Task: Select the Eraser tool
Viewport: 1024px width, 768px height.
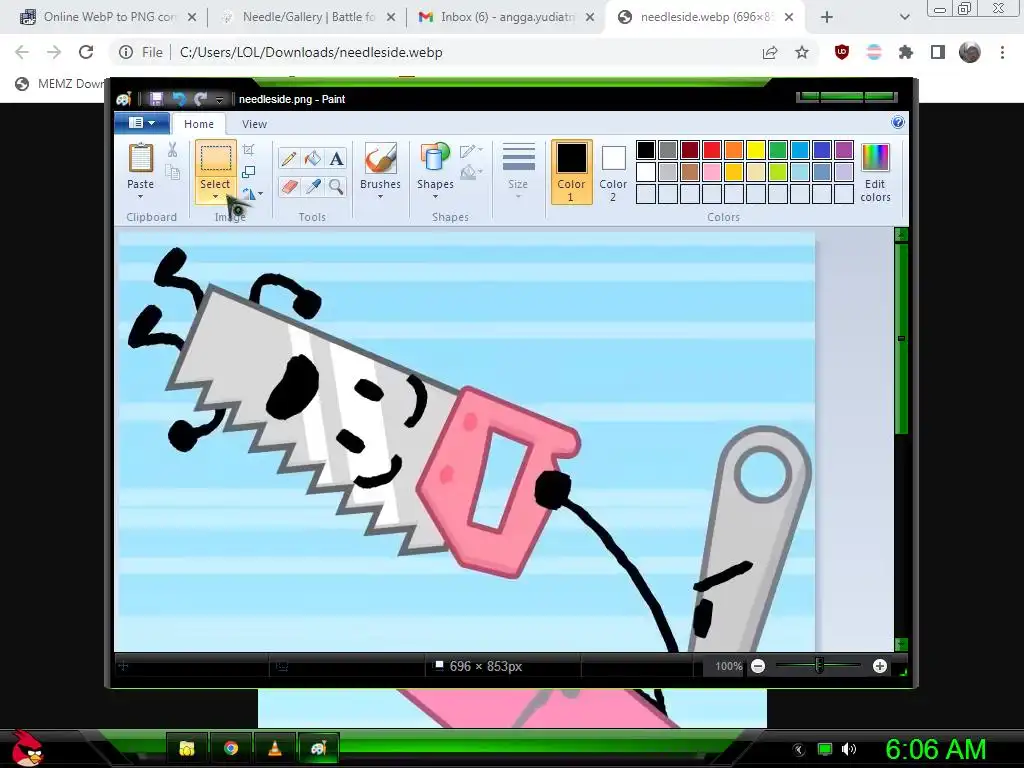Action: 289,187
